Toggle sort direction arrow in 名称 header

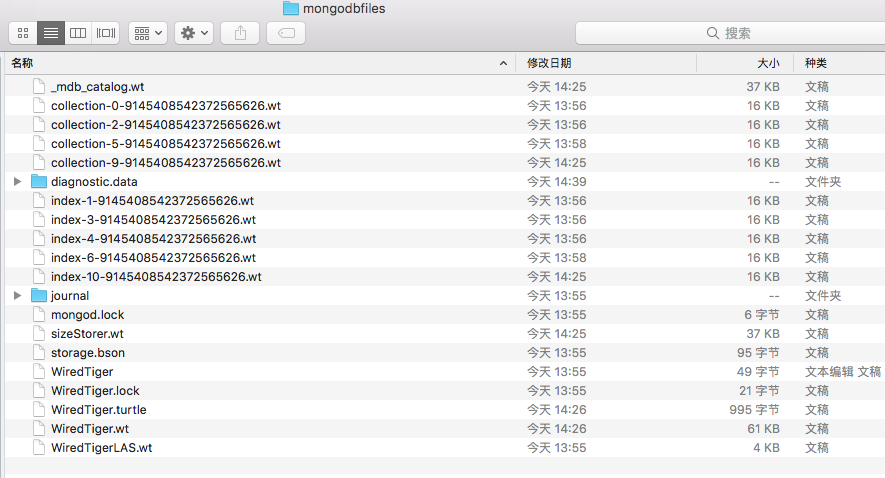[503, 63]
